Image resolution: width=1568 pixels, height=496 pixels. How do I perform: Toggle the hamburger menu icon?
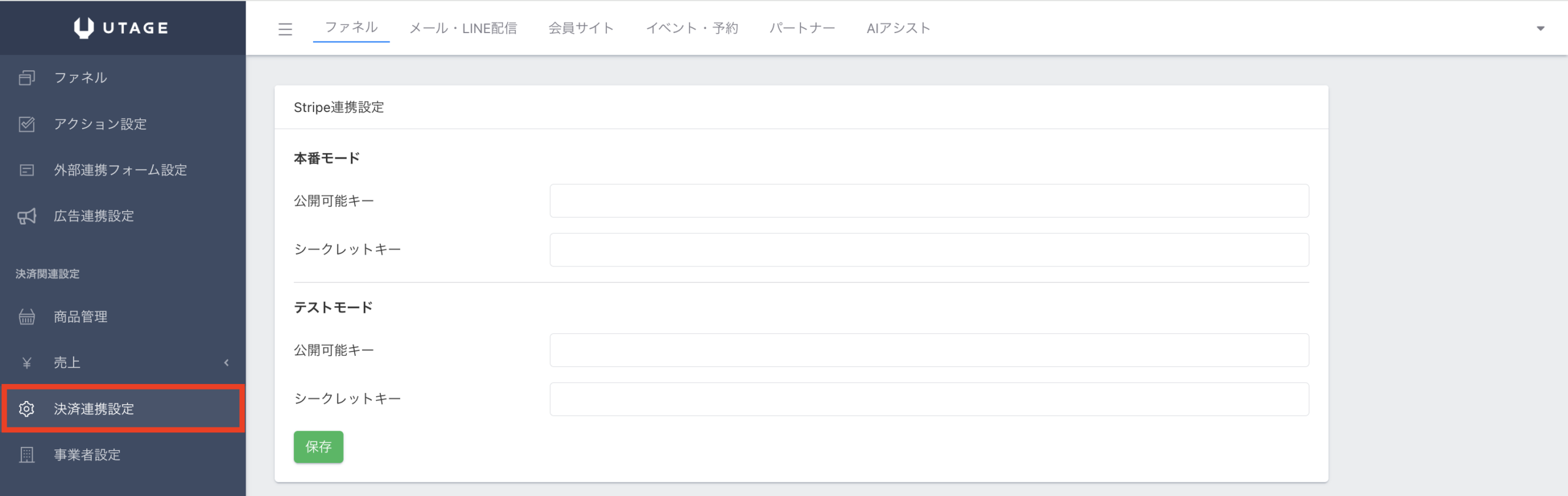285,29
